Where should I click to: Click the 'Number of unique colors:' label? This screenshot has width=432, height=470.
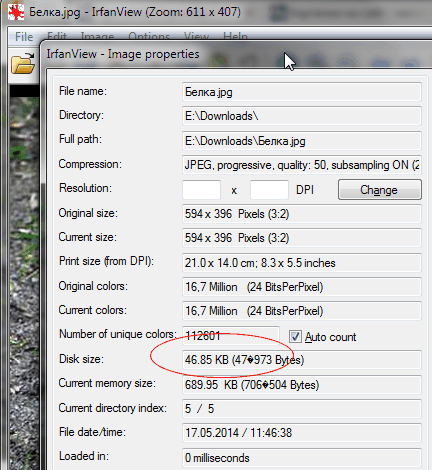[x=118, y=334]
